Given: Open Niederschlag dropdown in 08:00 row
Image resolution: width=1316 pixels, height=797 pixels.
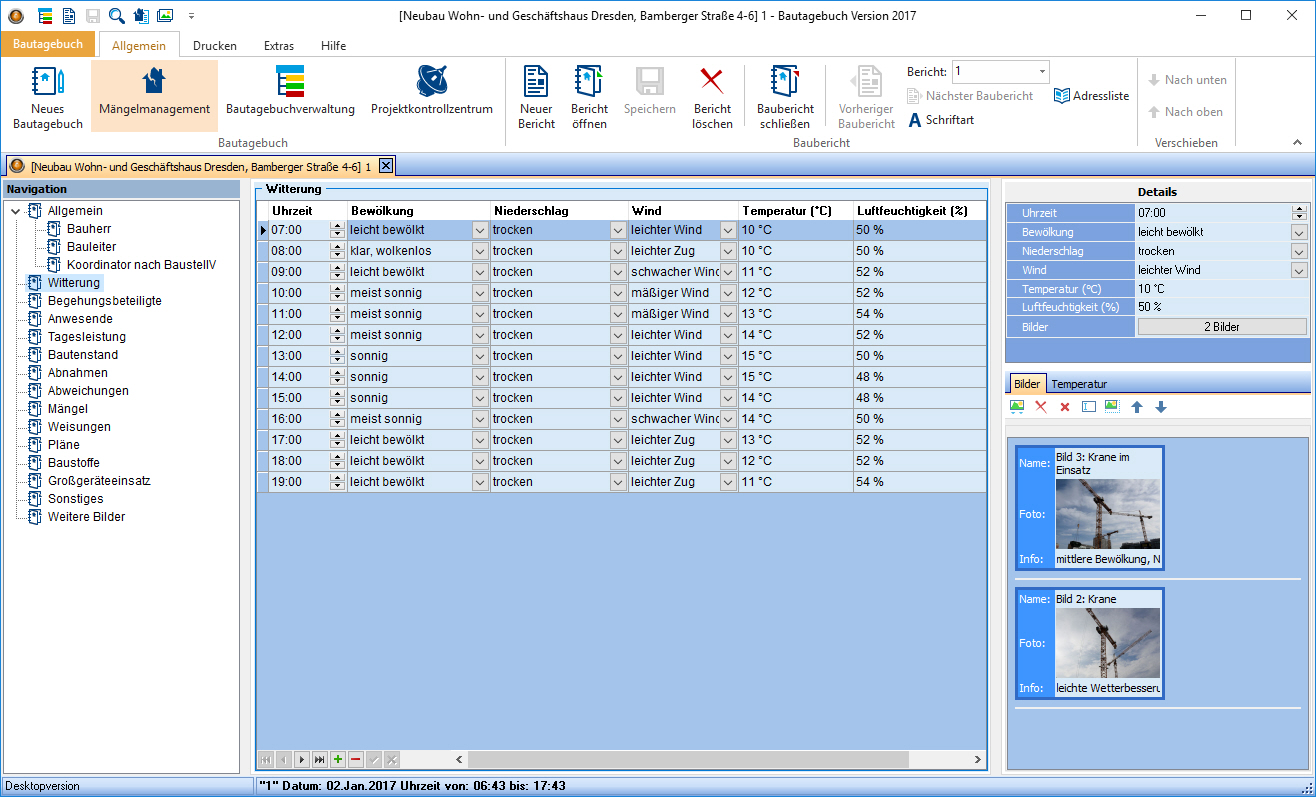Looking at the screenshot, I should (617, 251).
